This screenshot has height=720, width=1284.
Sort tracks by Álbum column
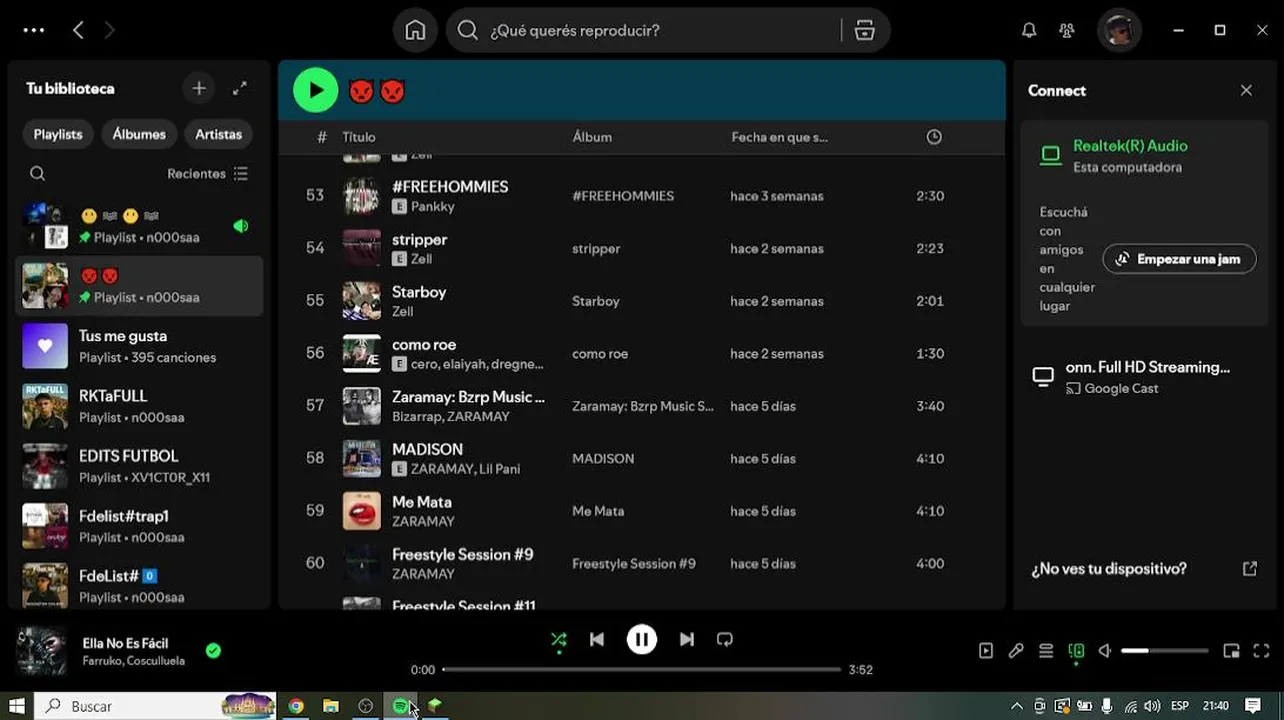point(592,137)
